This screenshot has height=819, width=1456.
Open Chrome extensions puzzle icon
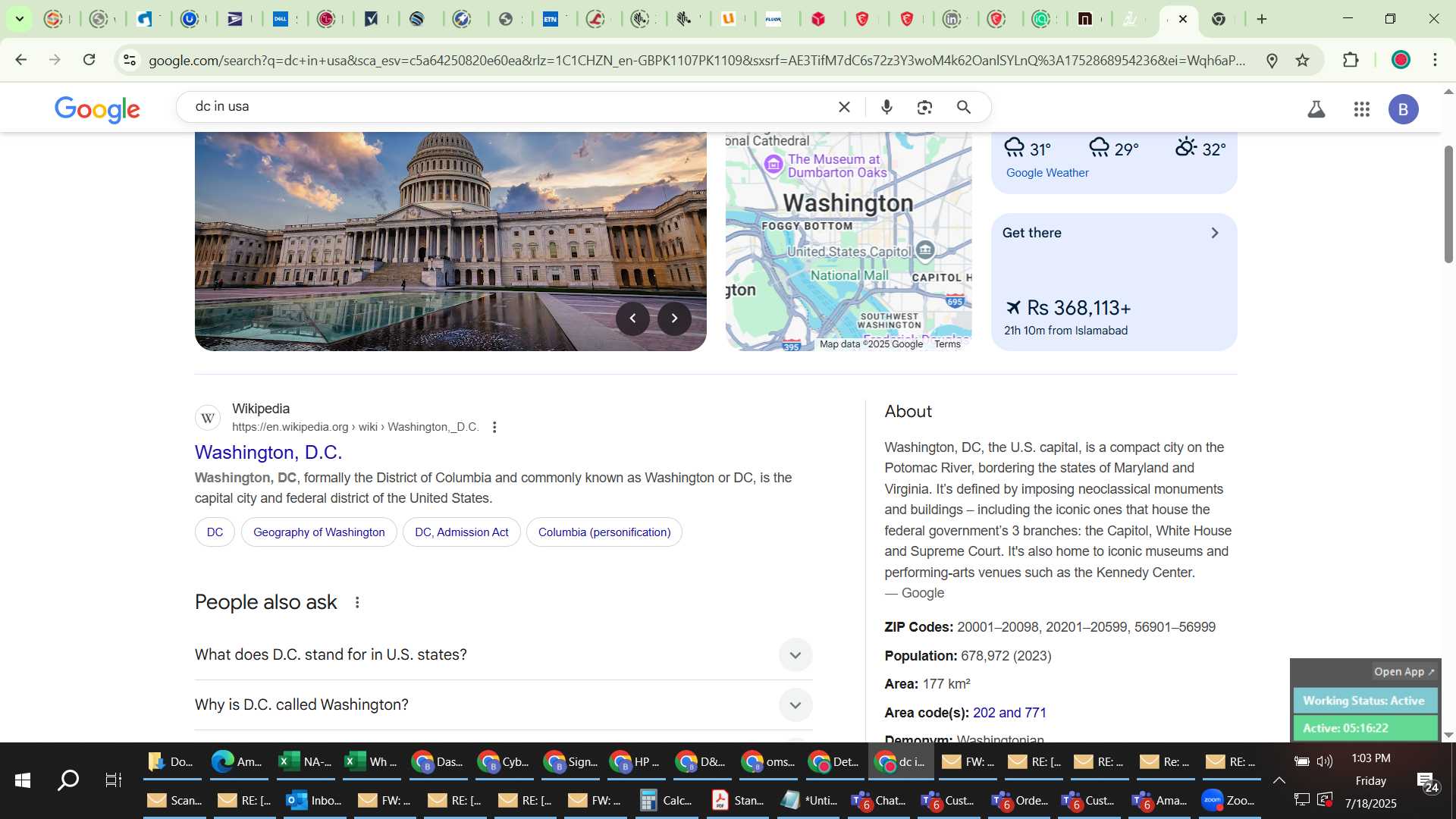(1351, 60)
